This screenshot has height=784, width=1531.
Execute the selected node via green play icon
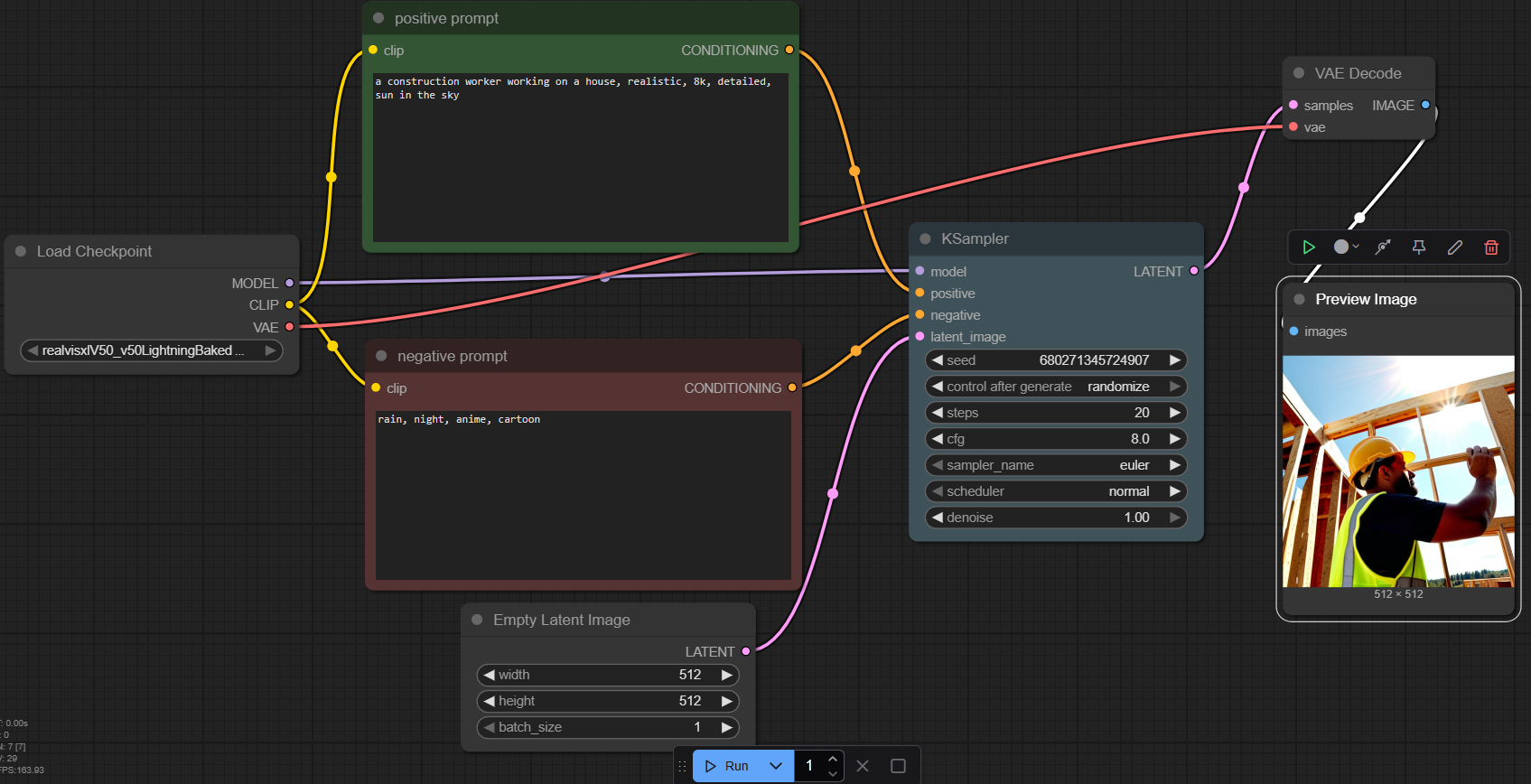click(x=1309, y=247)
